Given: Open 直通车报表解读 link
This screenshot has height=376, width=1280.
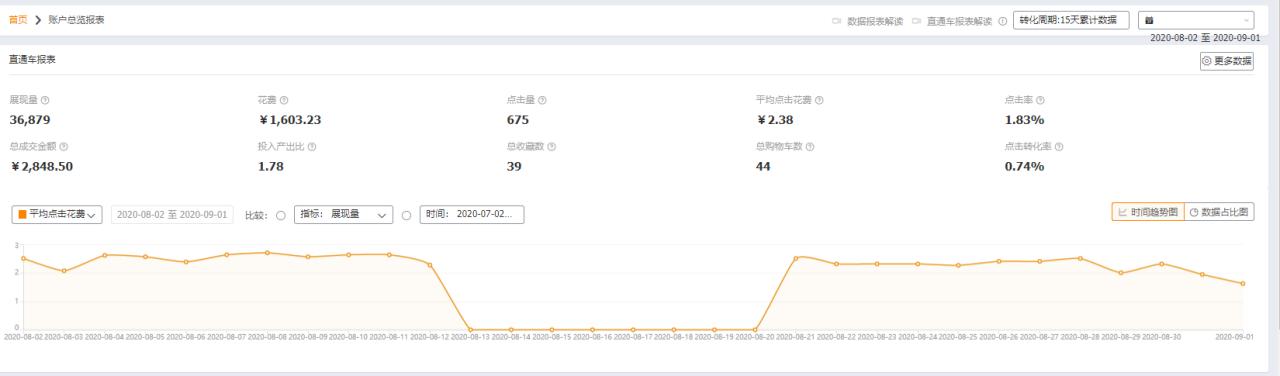Looking at the screenshot, I should [960, 21].
